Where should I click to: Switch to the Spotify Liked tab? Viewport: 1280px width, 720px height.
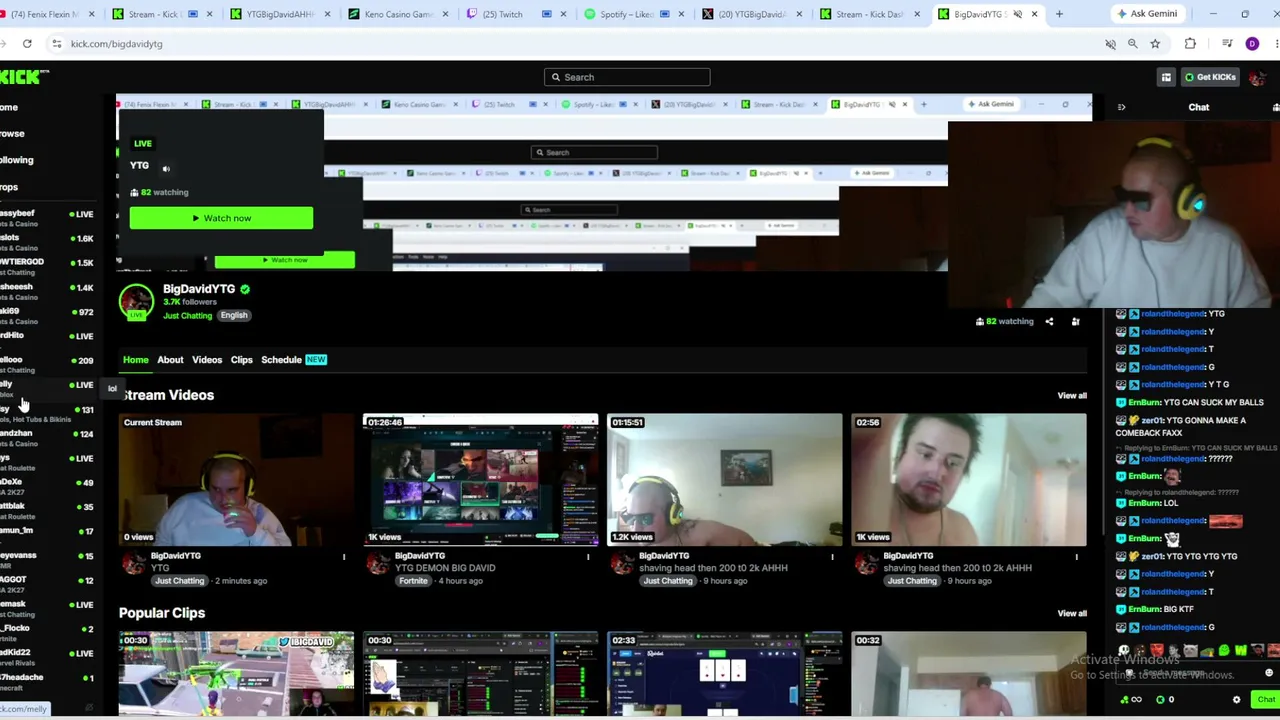pos(634,14)
